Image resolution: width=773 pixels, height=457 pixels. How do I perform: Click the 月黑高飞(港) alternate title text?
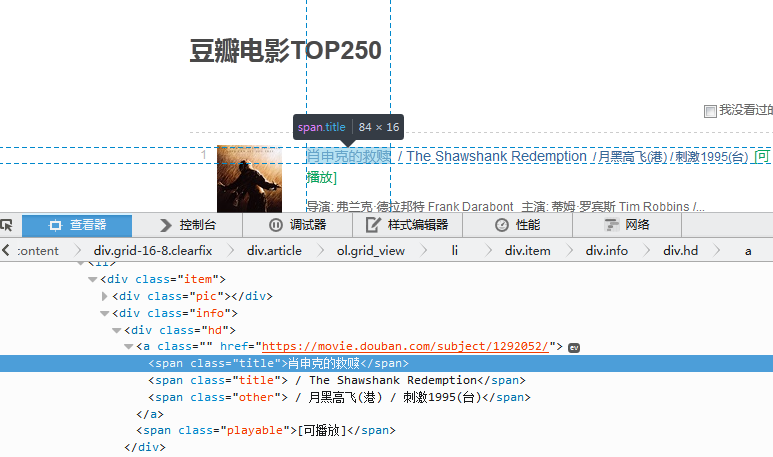(632, 157)
